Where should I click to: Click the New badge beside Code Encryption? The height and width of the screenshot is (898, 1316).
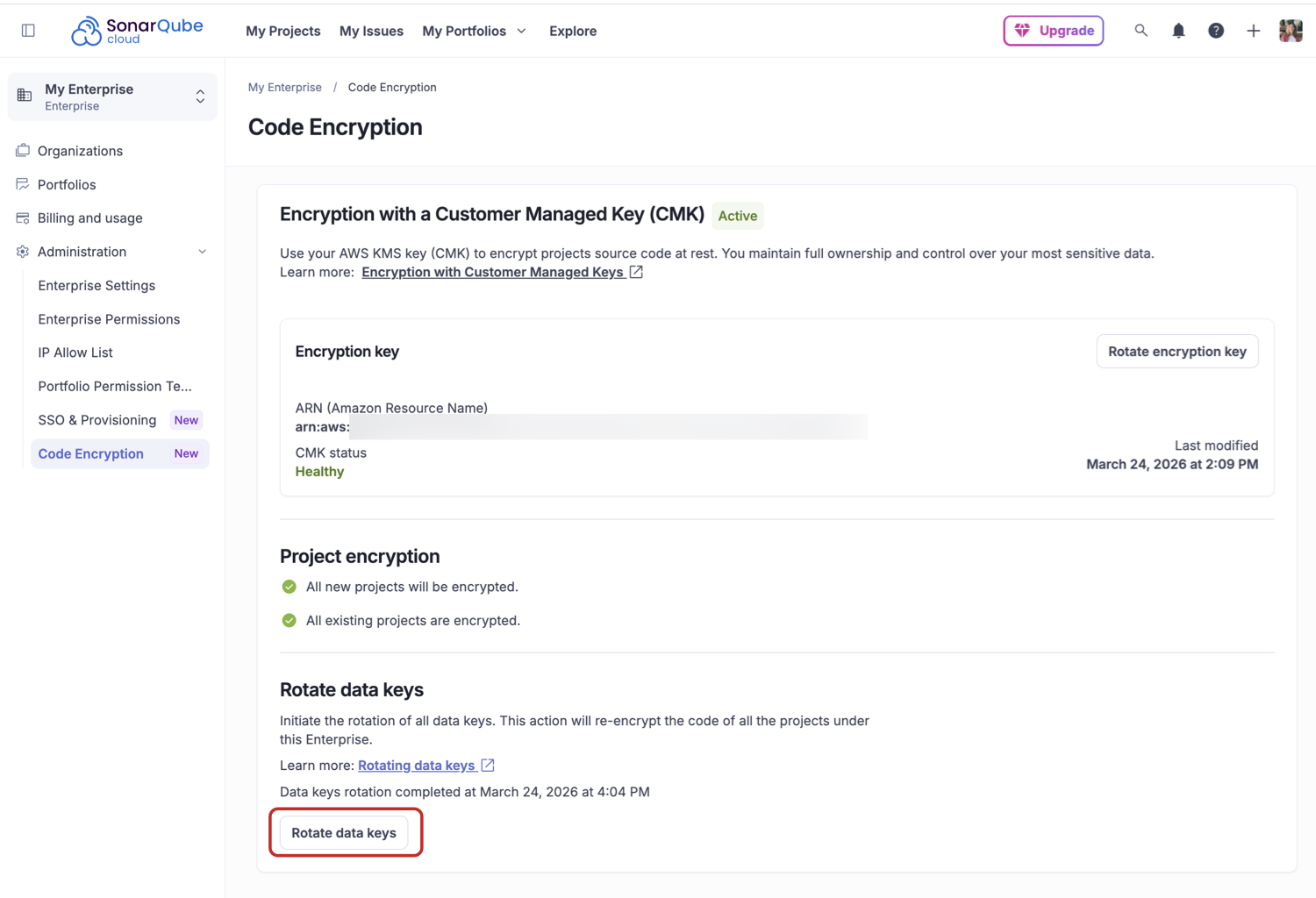(x=186, y=453)
